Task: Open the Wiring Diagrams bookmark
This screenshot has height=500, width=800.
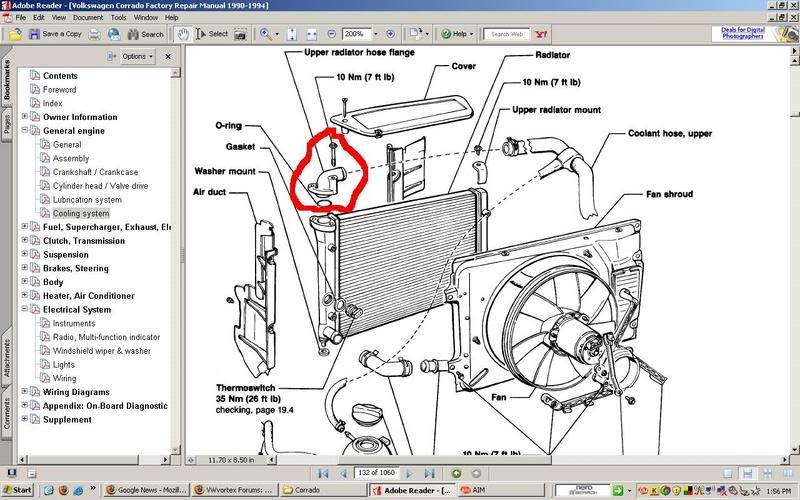Action: click(76, 392)
